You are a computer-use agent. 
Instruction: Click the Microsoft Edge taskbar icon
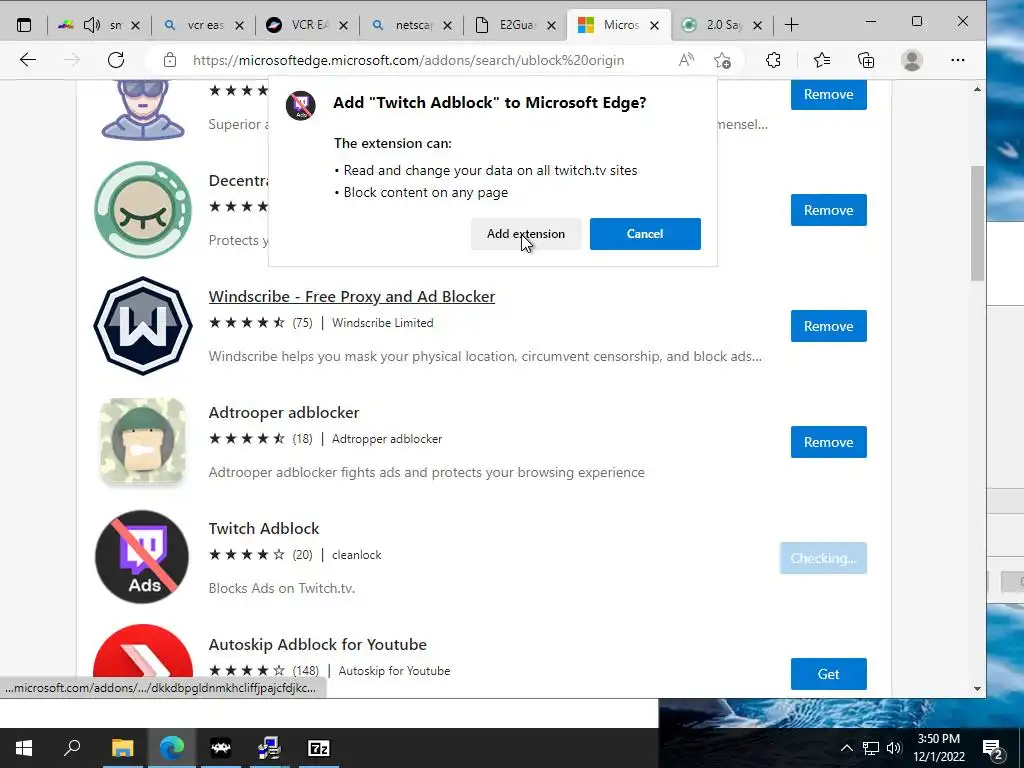pyautogui.click(x=172, y=748)
